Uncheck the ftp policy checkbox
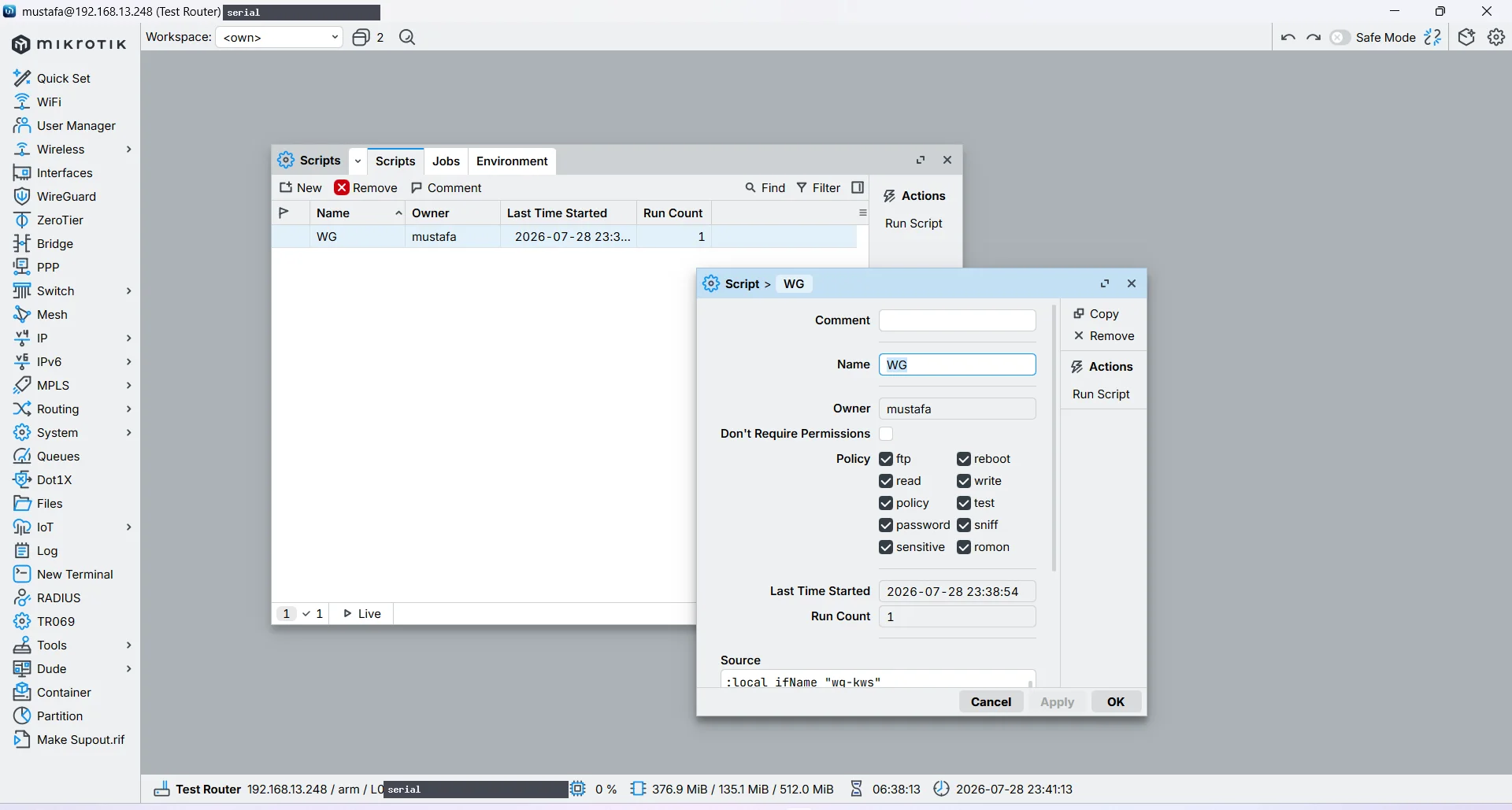The height and width of the screenshot is (810, 1512). 886,459
